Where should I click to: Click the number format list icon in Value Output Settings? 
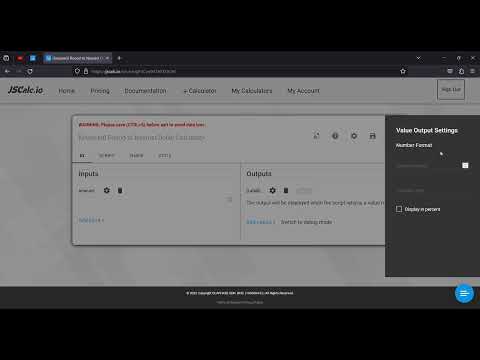click(x=465, y=165)
